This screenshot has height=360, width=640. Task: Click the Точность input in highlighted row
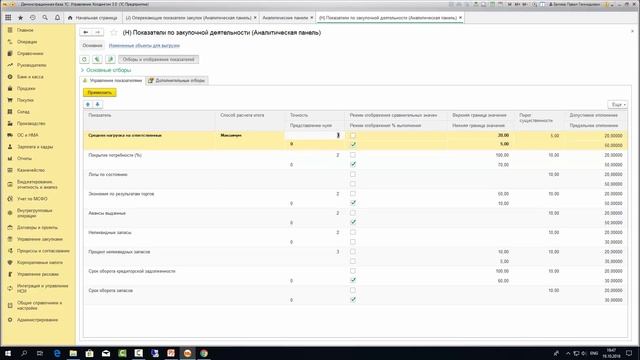click(313, 135)
